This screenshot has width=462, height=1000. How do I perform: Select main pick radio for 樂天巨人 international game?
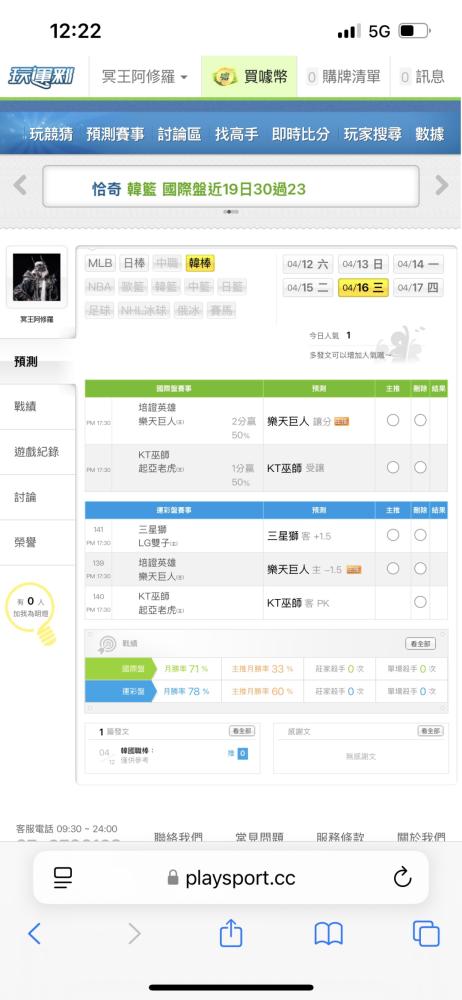coord(392,420)
